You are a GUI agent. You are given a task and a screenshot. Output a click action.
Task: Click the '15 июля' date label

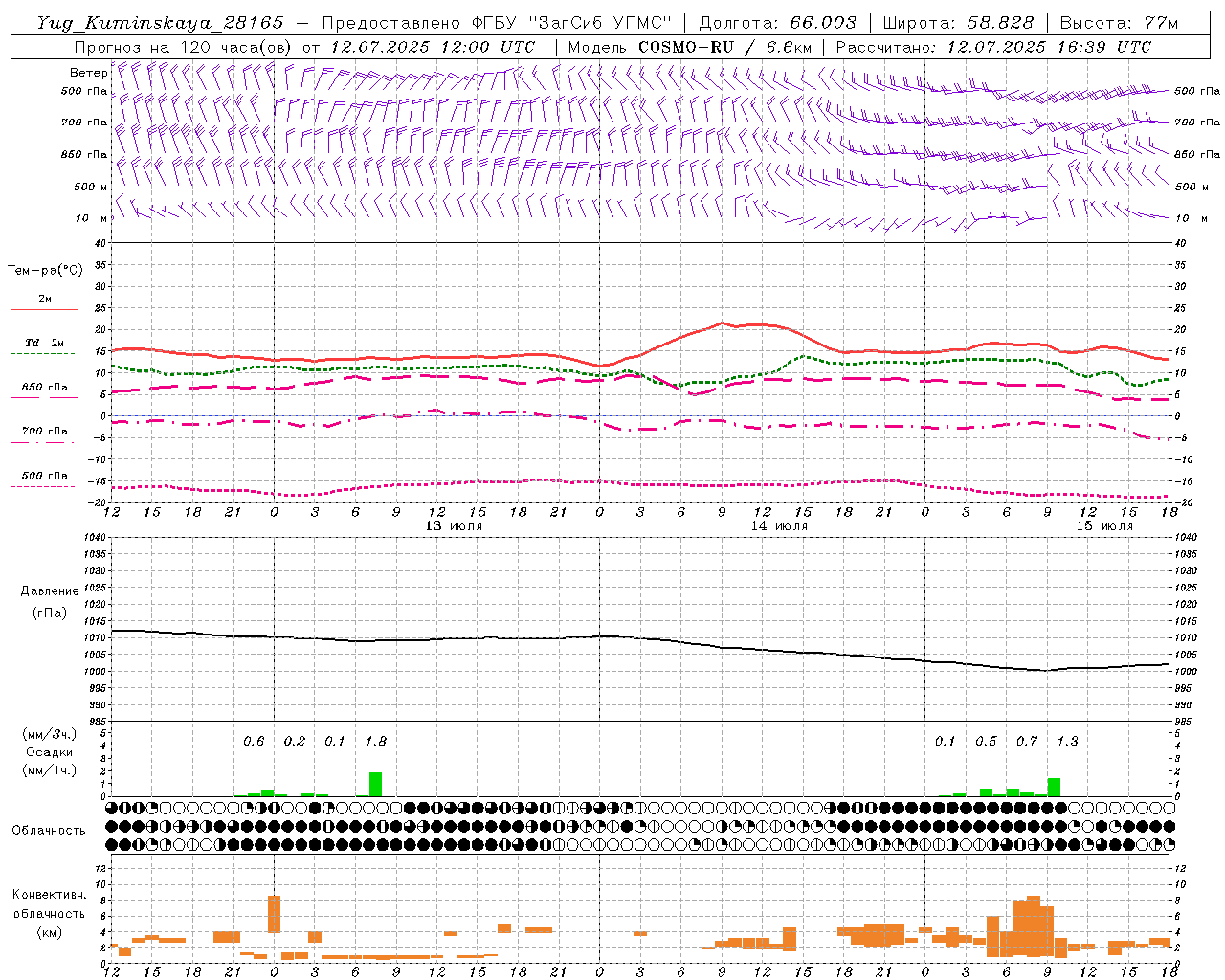tap(1103, 526)
